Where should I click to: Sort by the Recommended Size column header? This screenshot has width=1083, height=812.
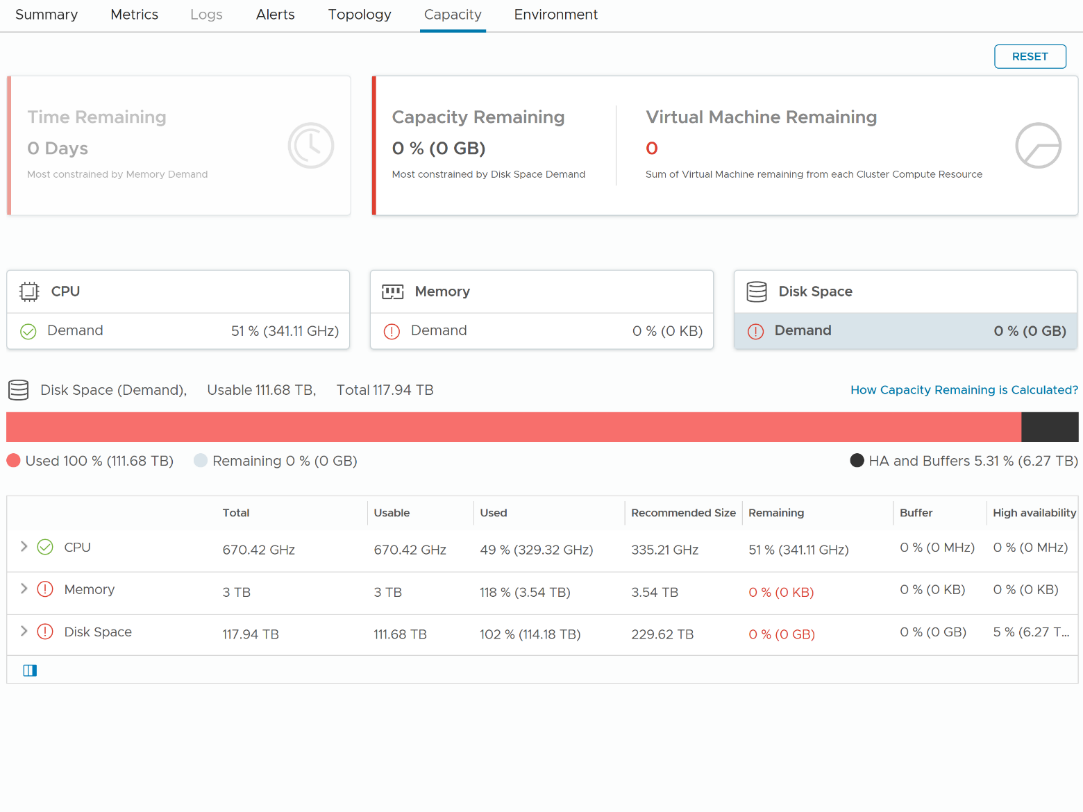[683, 513]
